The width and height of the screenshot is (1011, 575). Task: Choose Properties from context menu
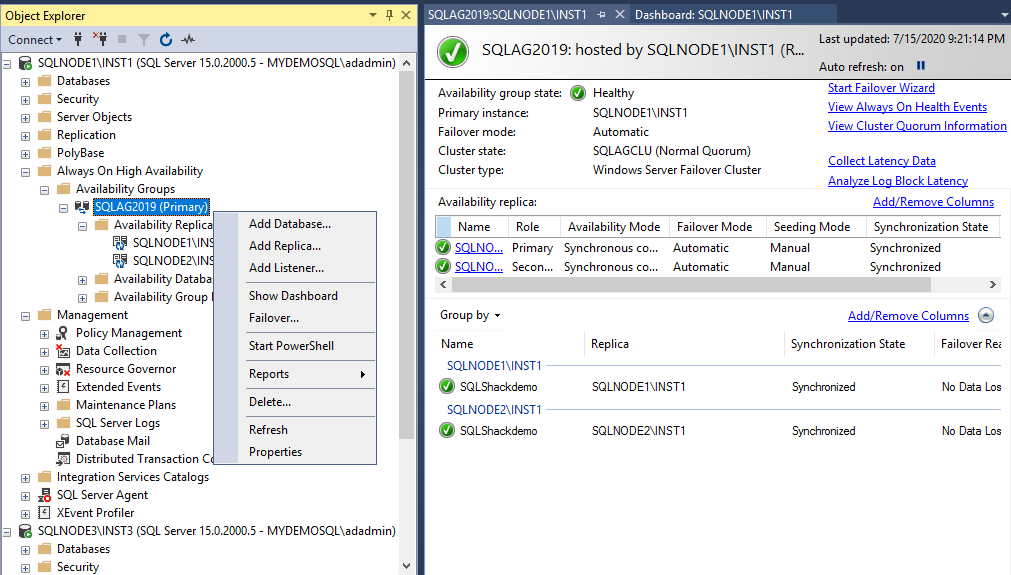point(295,452)
